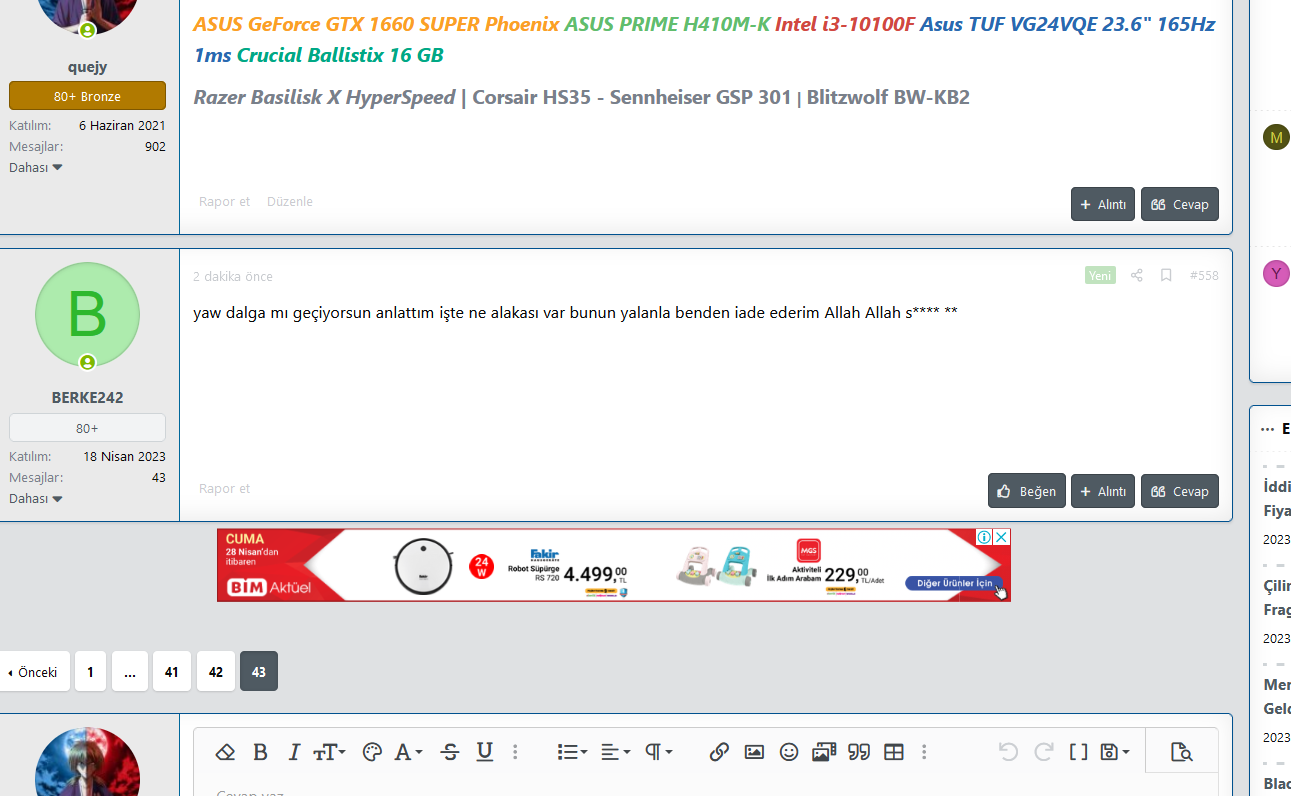Screen dimensions: 1291x796
Task: Go to previous page with Önceki
Action: click(x=34, y=672)
